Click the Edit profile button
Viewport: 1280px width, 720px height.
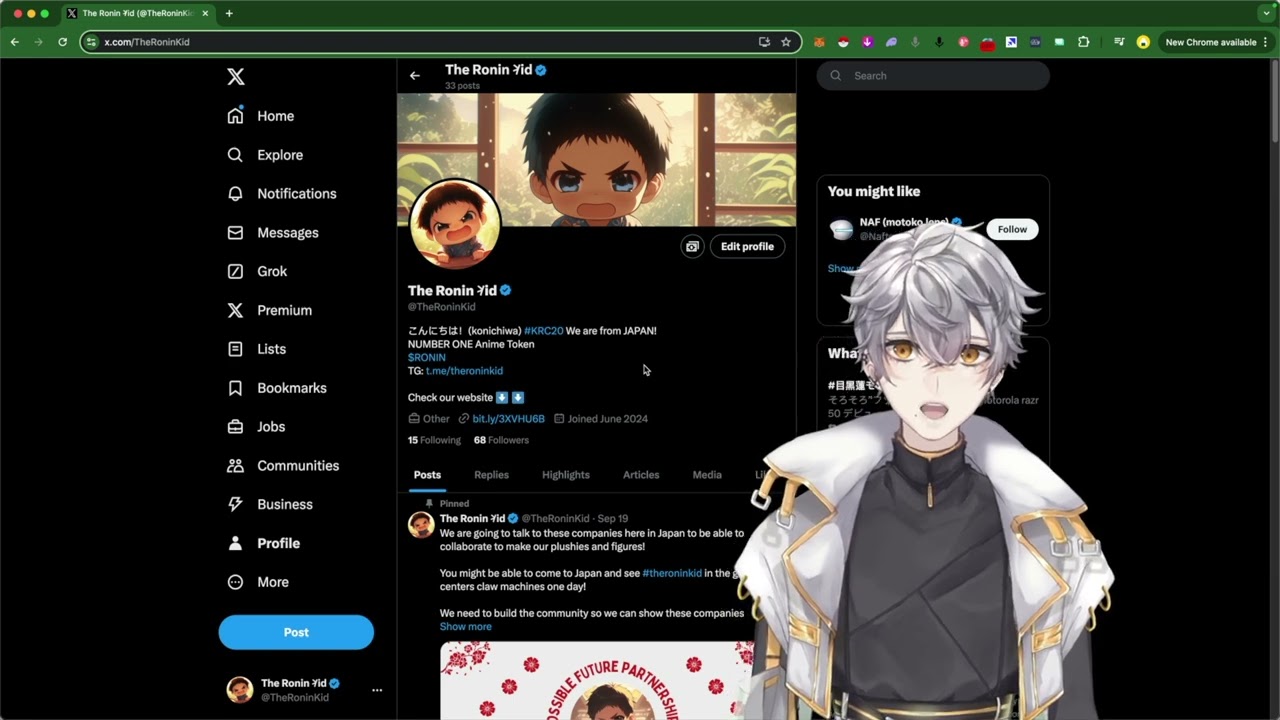point(747,246)
